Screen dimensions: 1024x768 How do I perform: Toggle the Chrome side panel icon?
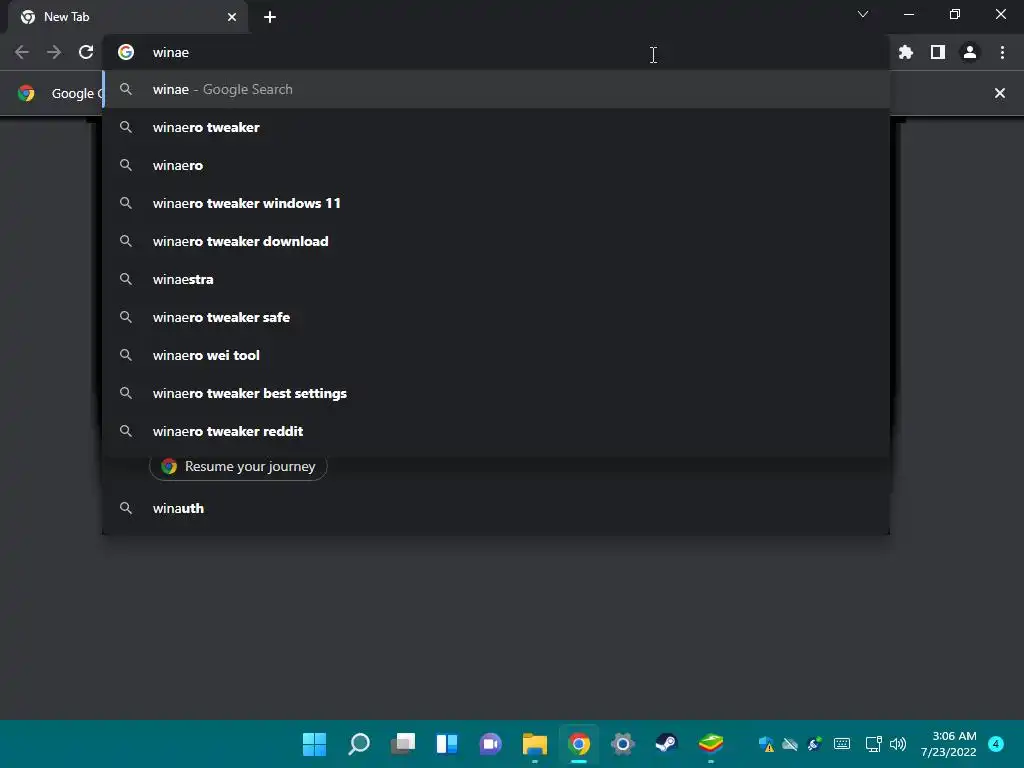(x=938, y=52)
